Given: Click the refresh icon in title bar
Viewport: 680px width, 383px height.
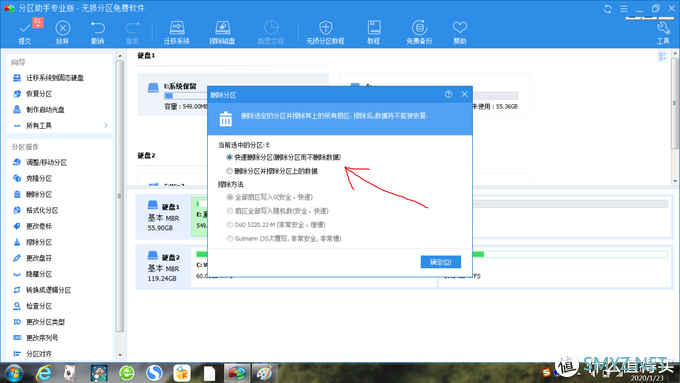Looking at the screenshot, I should pyautogui.click(x=608, y=9).
